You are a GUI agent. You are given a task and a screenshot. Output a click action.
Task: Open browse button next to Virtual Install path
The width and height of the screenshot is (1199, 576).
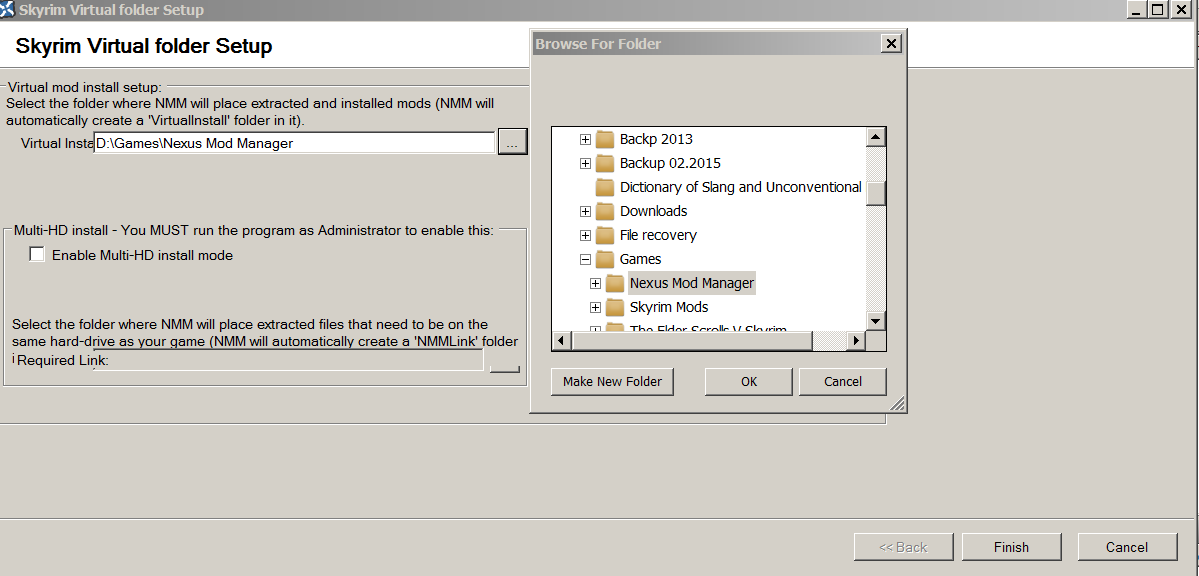pyautogui.click(x=512, y=142)
